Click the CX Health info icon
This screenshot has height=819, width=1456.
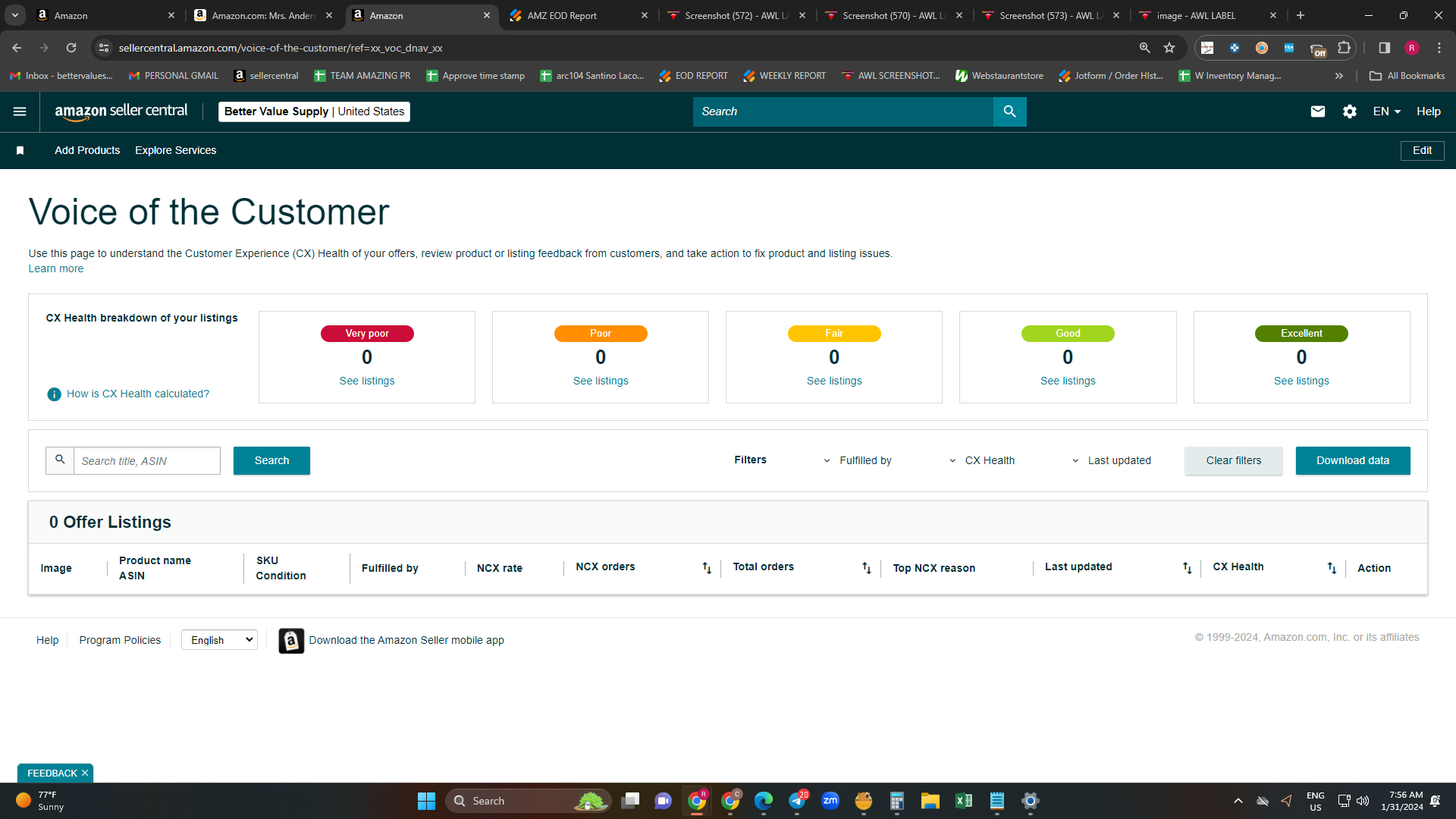click(54, 394)
